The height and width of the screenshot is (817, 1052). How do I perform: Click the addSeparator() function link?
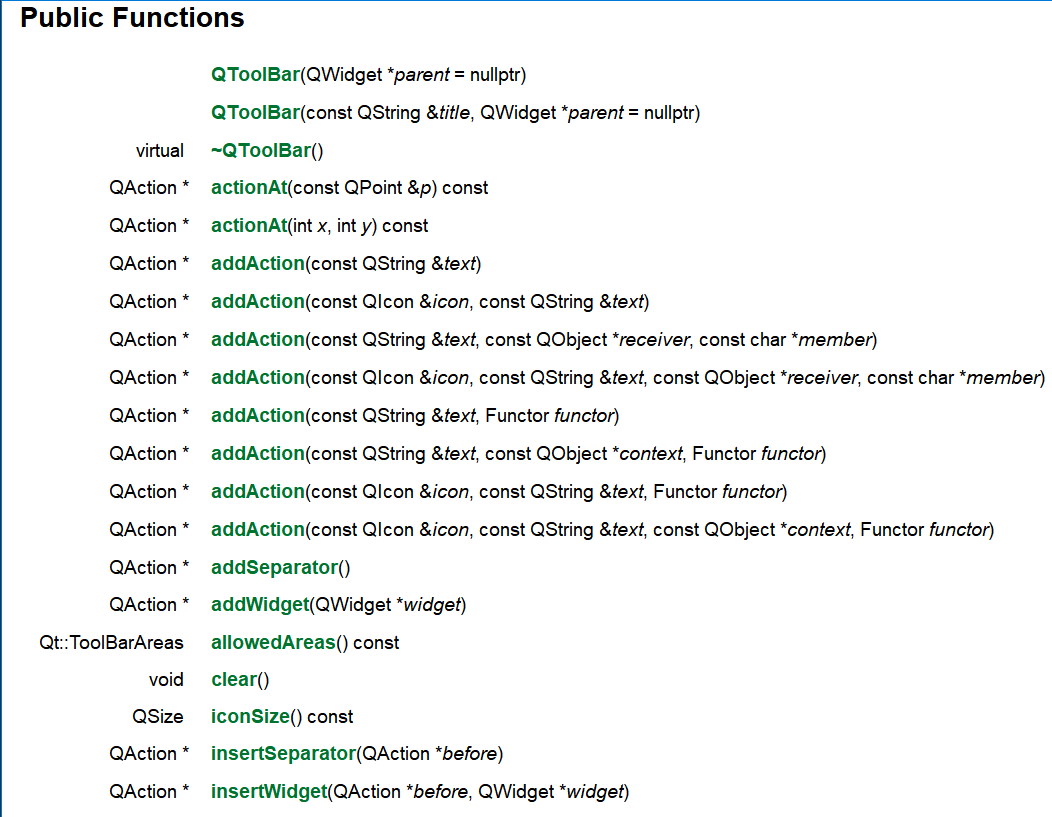[274, 567]
